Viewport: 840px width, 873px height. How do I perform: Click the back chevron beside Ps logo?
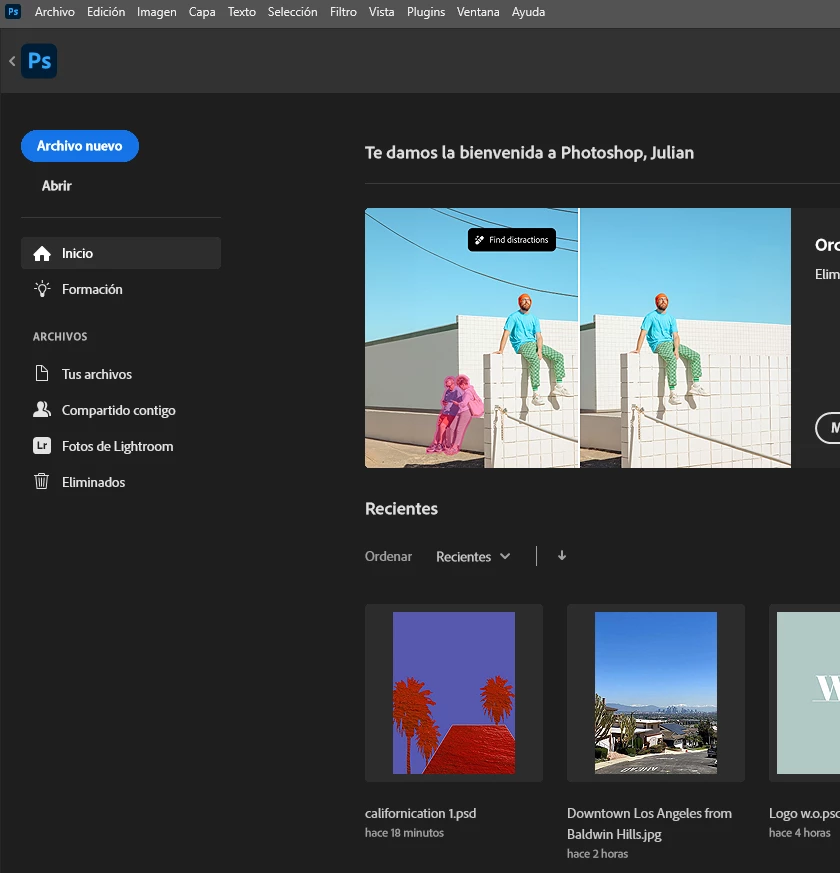[x=12, y=61]
